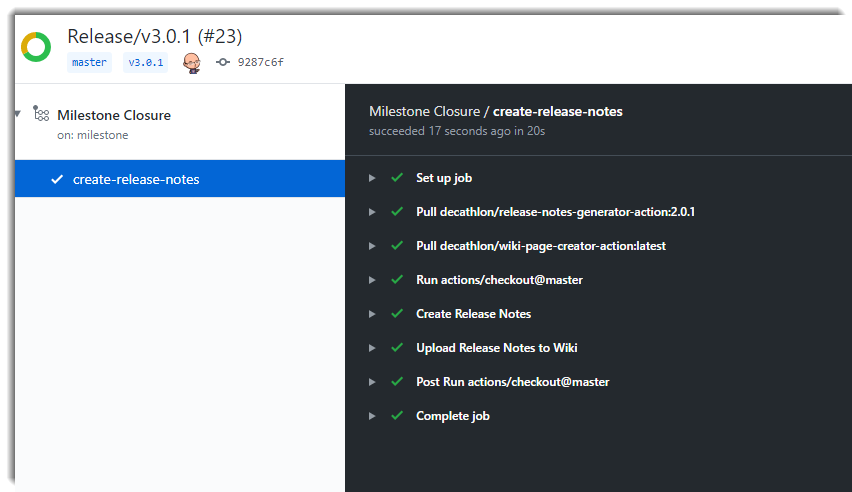Expand the Pull release-notes-generator-action step
852x492 pixels.
(372, 212)
